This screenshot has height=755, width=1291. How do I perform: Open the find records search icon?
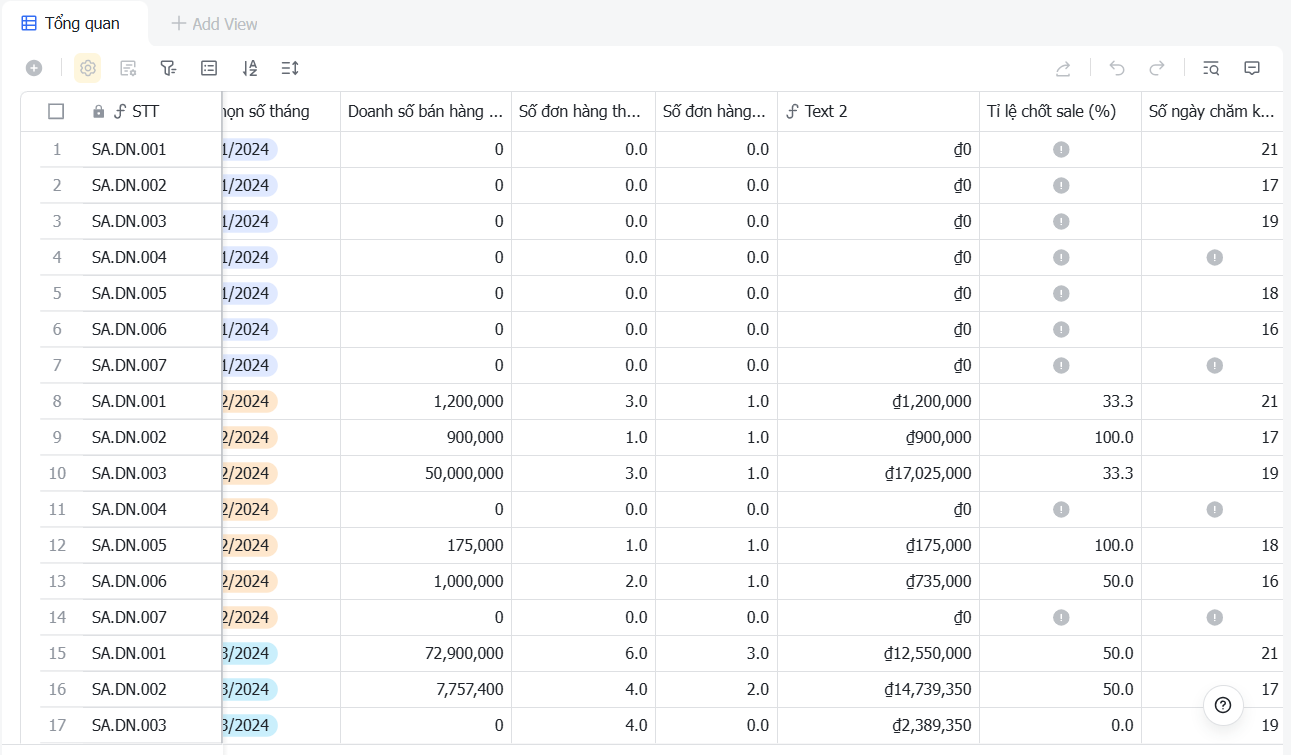(x=1211, y=68)
